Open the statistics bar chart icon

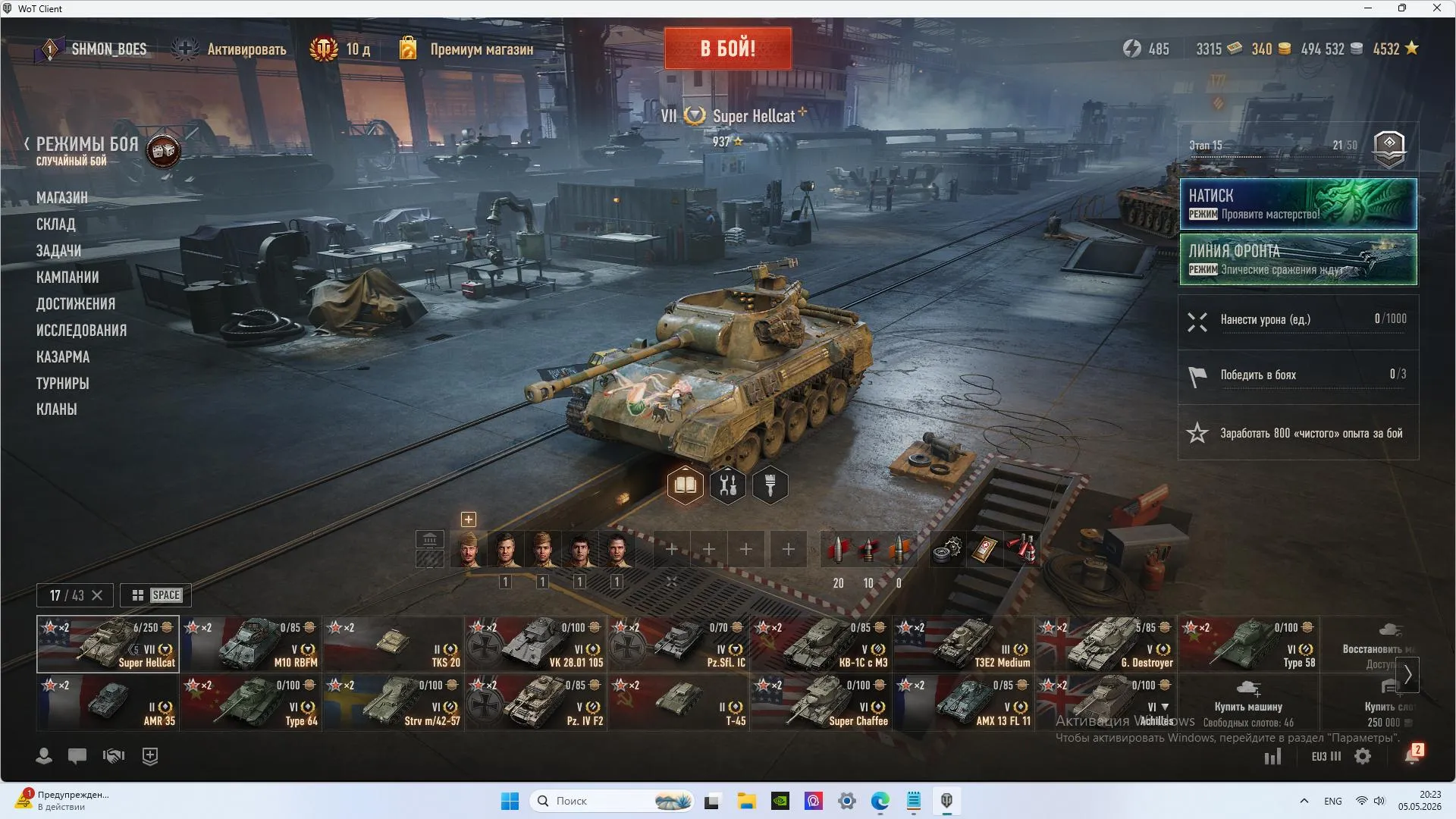1272,756
